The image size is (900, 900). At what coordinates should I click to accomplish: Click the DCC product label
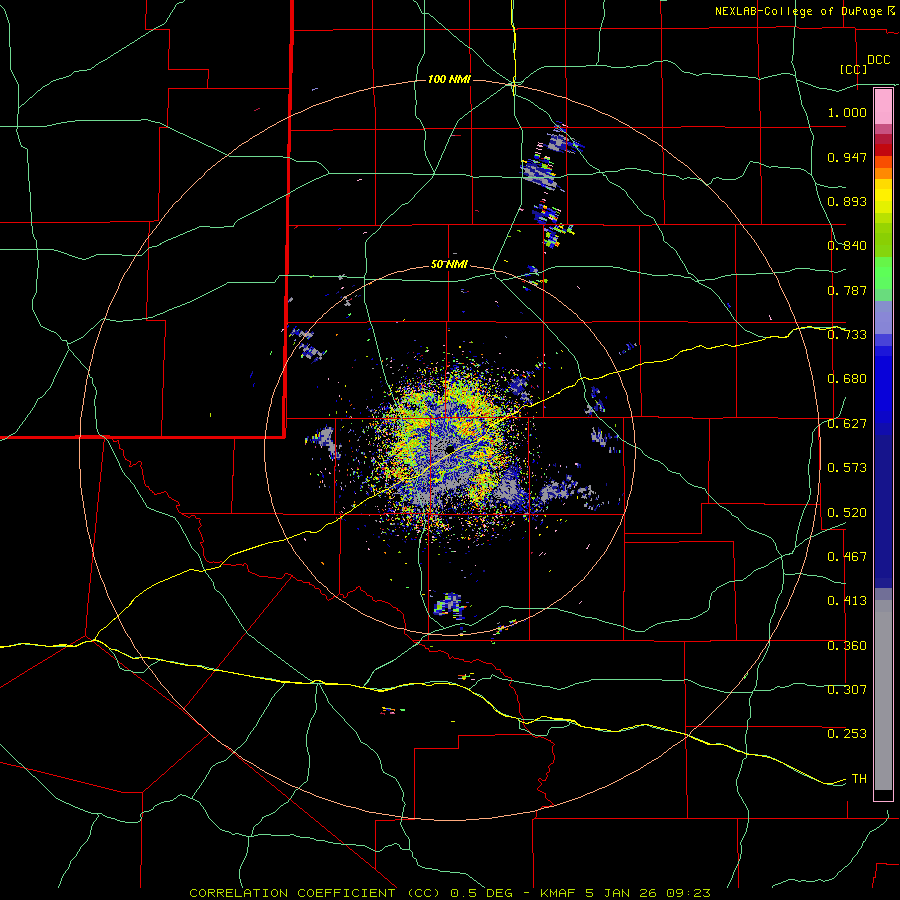point(878,60)
